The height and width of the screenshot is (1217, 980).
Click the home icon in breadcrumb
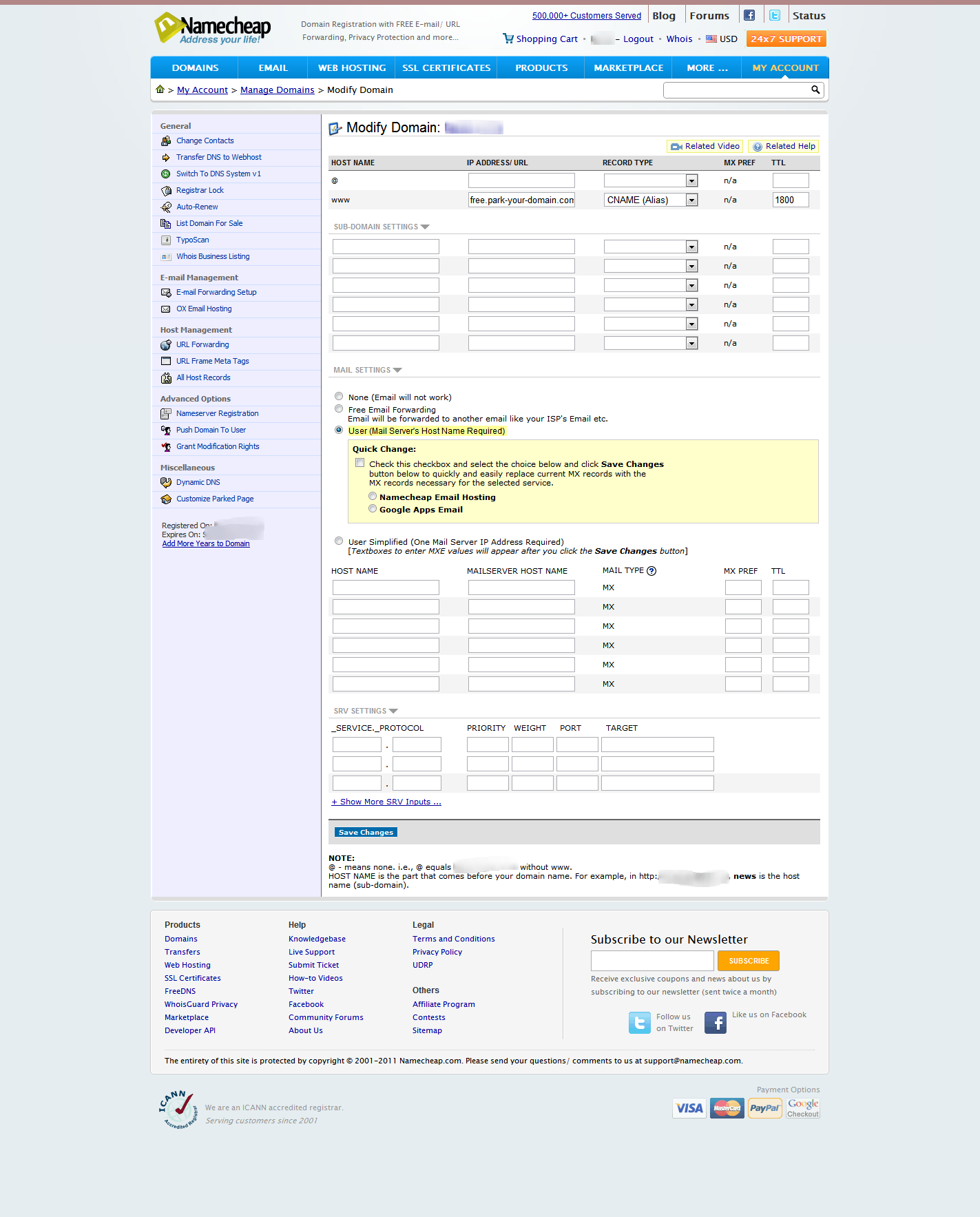[160, 89]
